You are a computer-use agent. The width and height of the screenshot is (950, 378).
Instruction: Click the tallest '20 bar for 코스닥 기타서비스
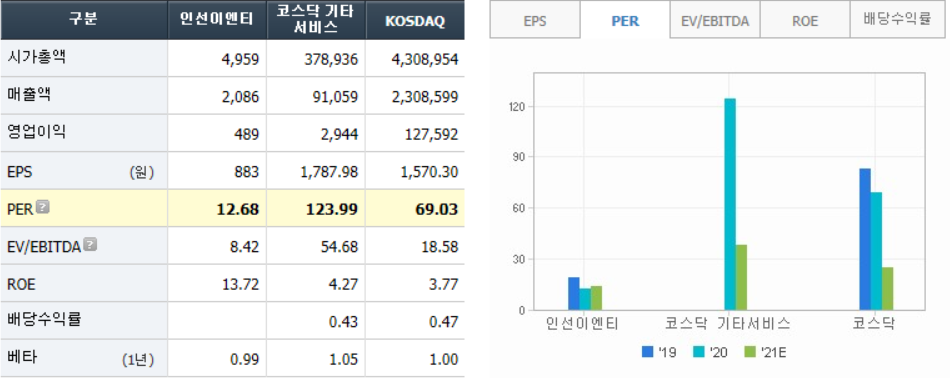[730, 204]
